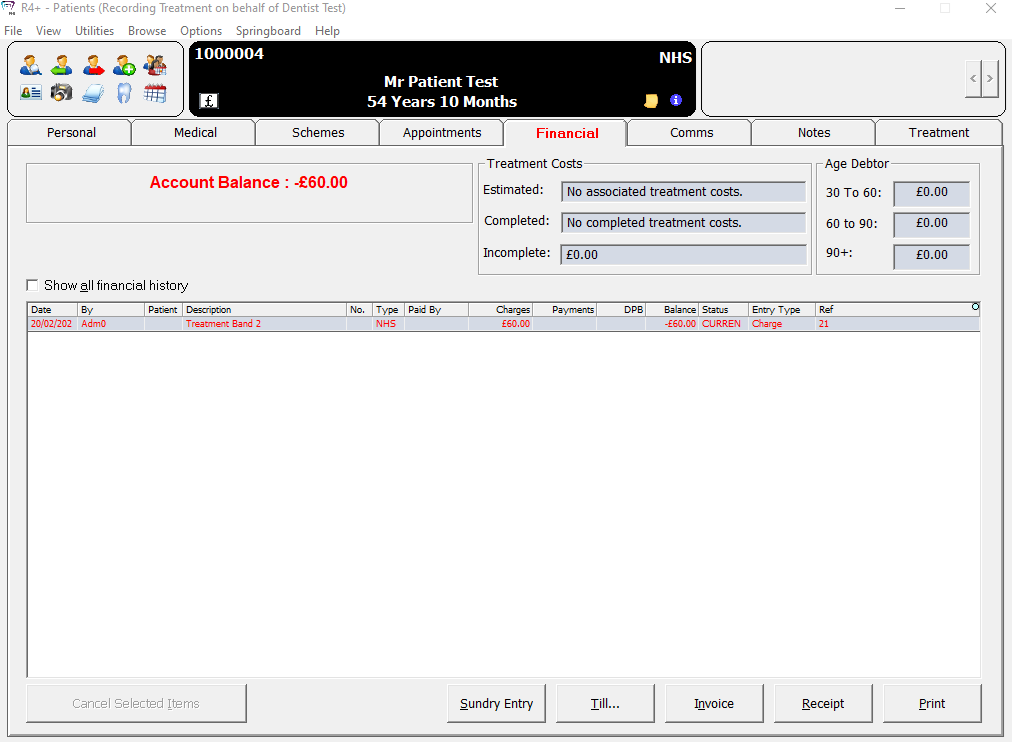The image size is (1012, 742).
Task: Open the Options menu
Action: (x=201, y=31)
